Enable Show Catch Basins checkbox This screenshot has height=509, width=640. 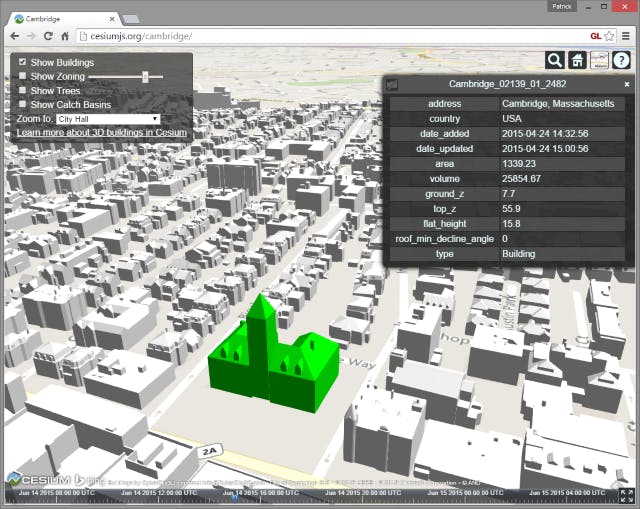click(22, 104)
